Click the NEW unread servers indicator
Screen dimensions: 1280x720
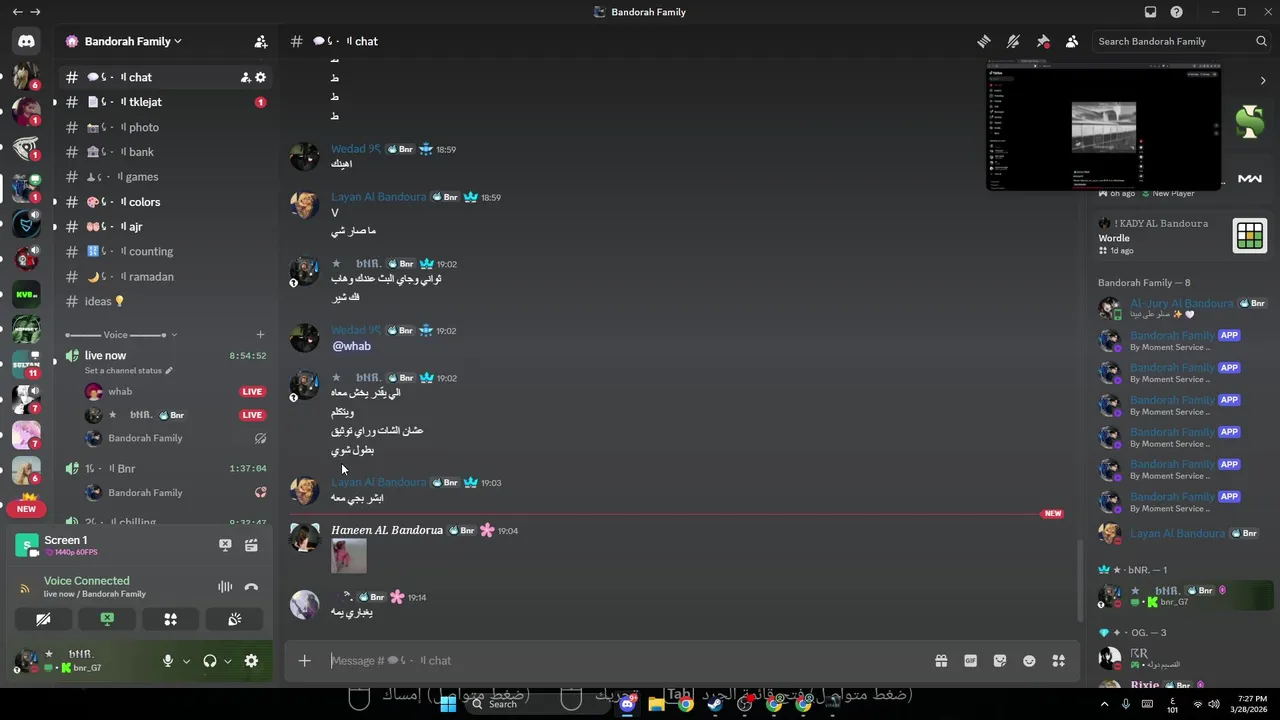click(26, 509)
